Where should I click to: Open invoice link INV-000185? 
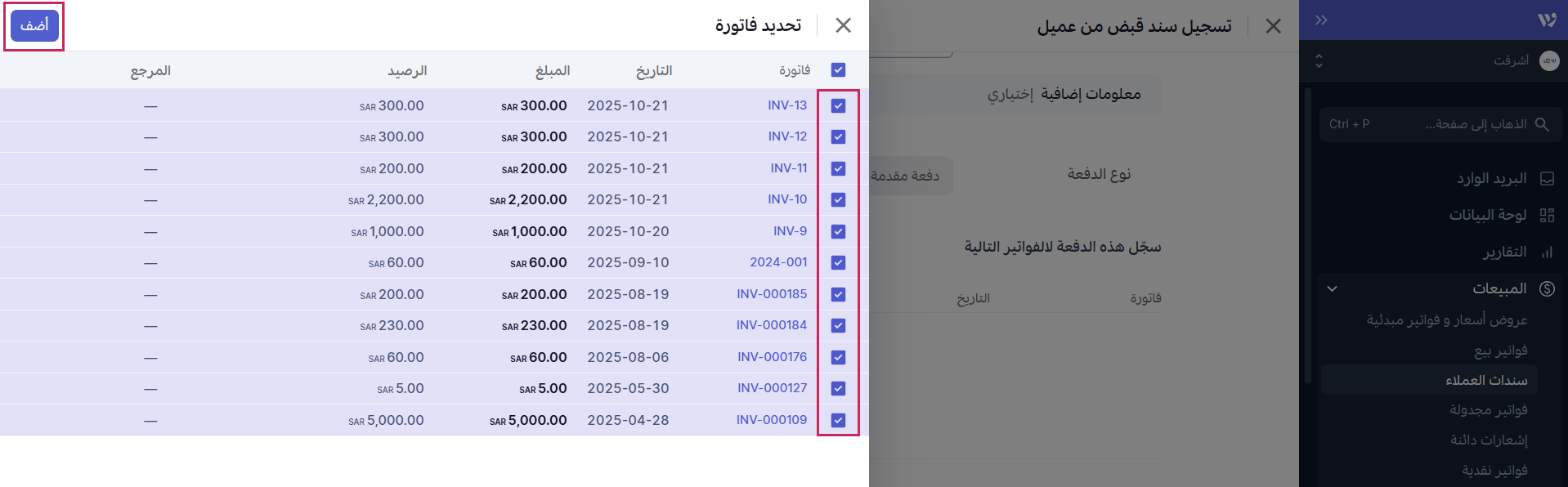(771, 294)
